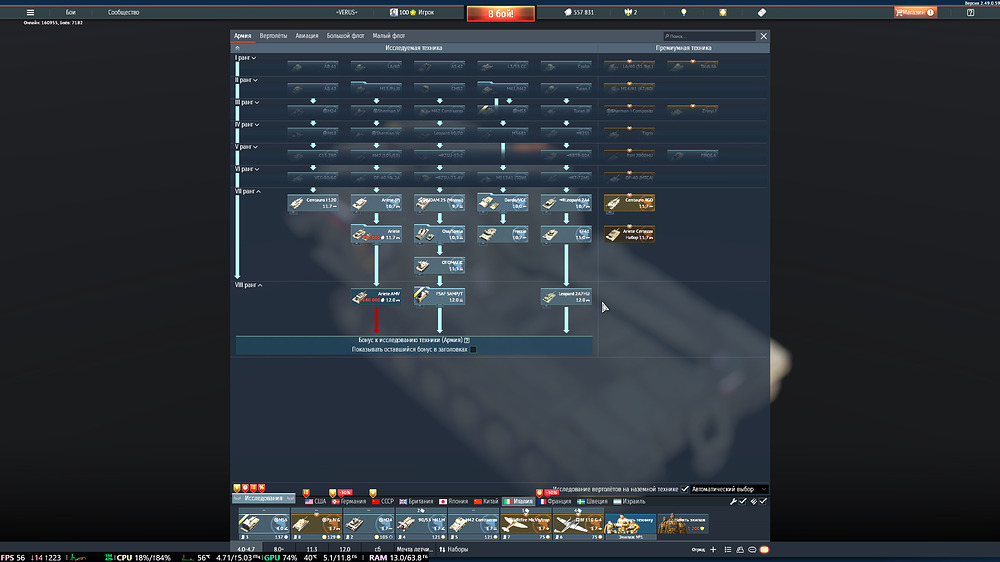The image size is (1000, 562).
Task: Collapse the VII ранг section
Action: coord(246,191)
